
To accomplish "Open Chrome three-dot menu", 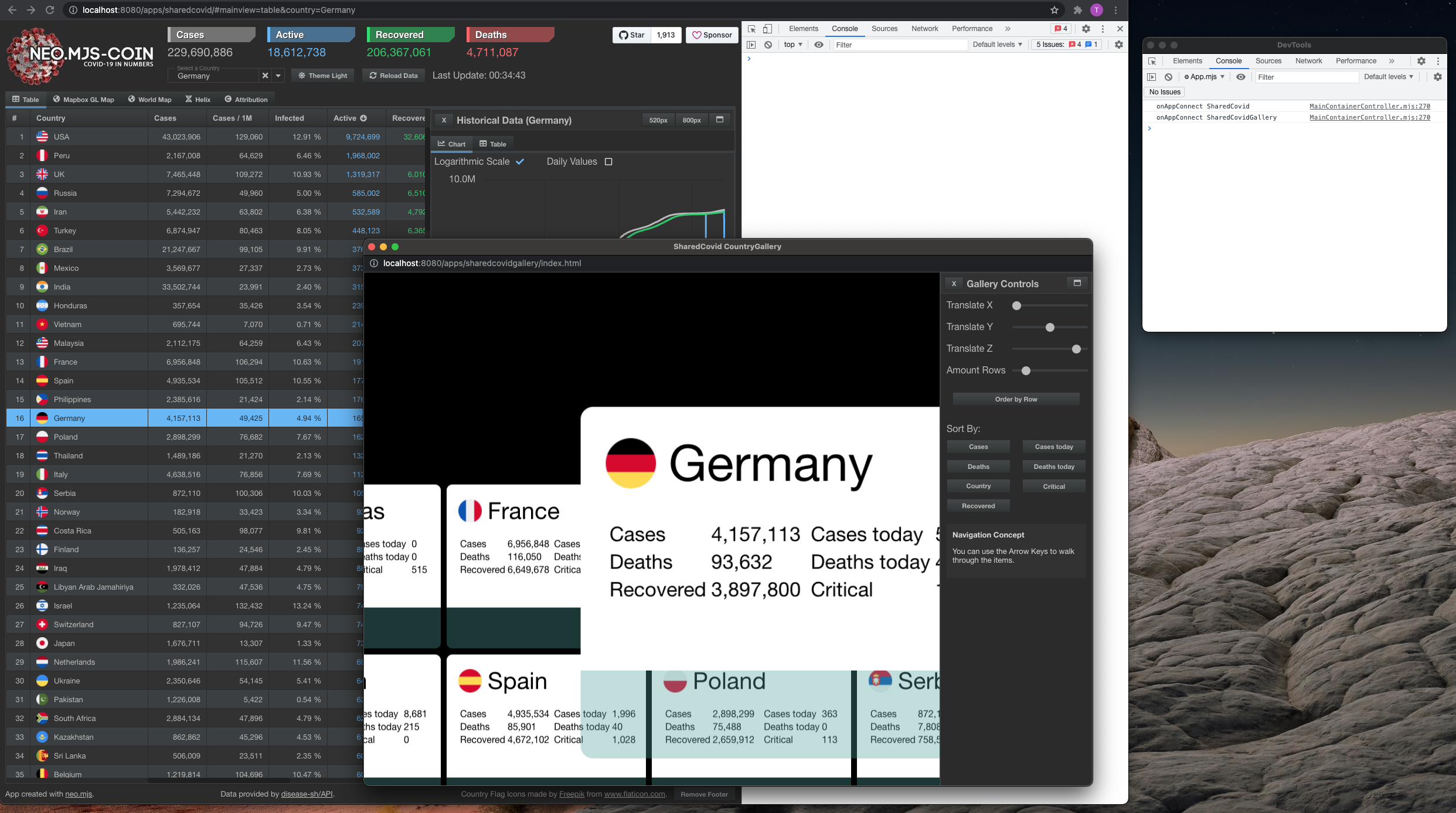I will [x=1116, y=10].
